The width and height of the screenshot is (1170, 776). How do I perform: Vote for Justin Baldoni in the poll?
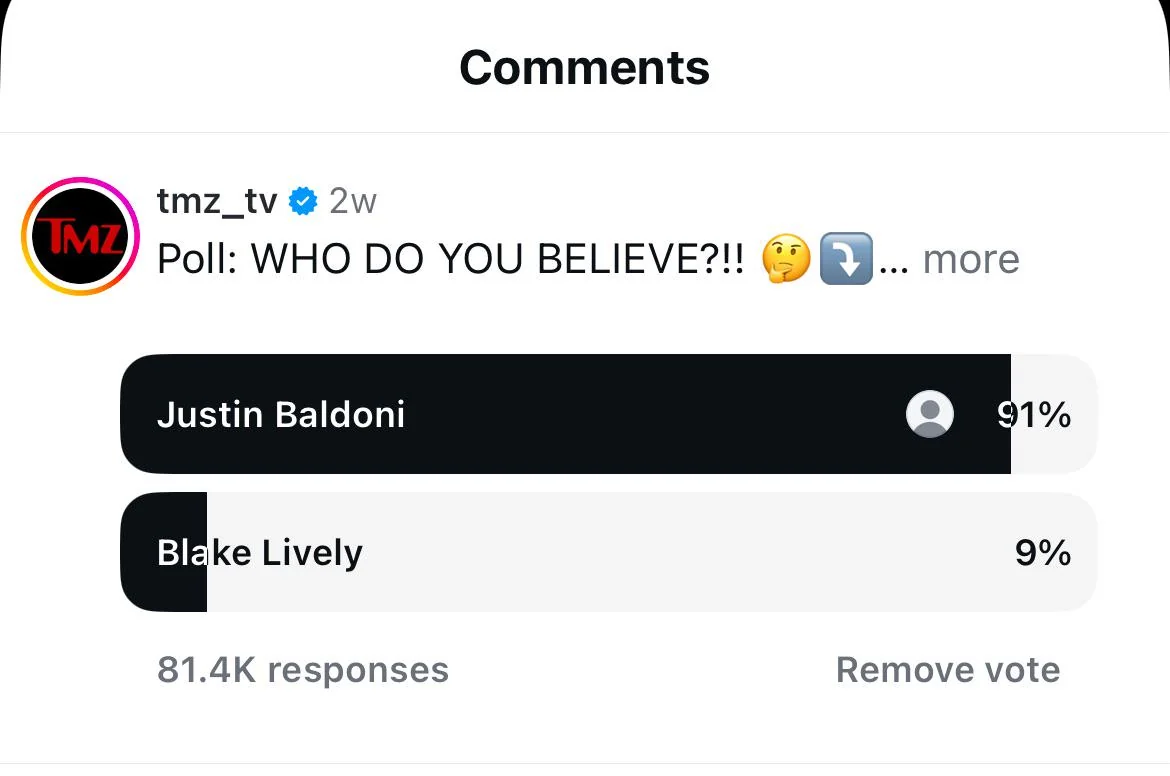coord(500,413)
